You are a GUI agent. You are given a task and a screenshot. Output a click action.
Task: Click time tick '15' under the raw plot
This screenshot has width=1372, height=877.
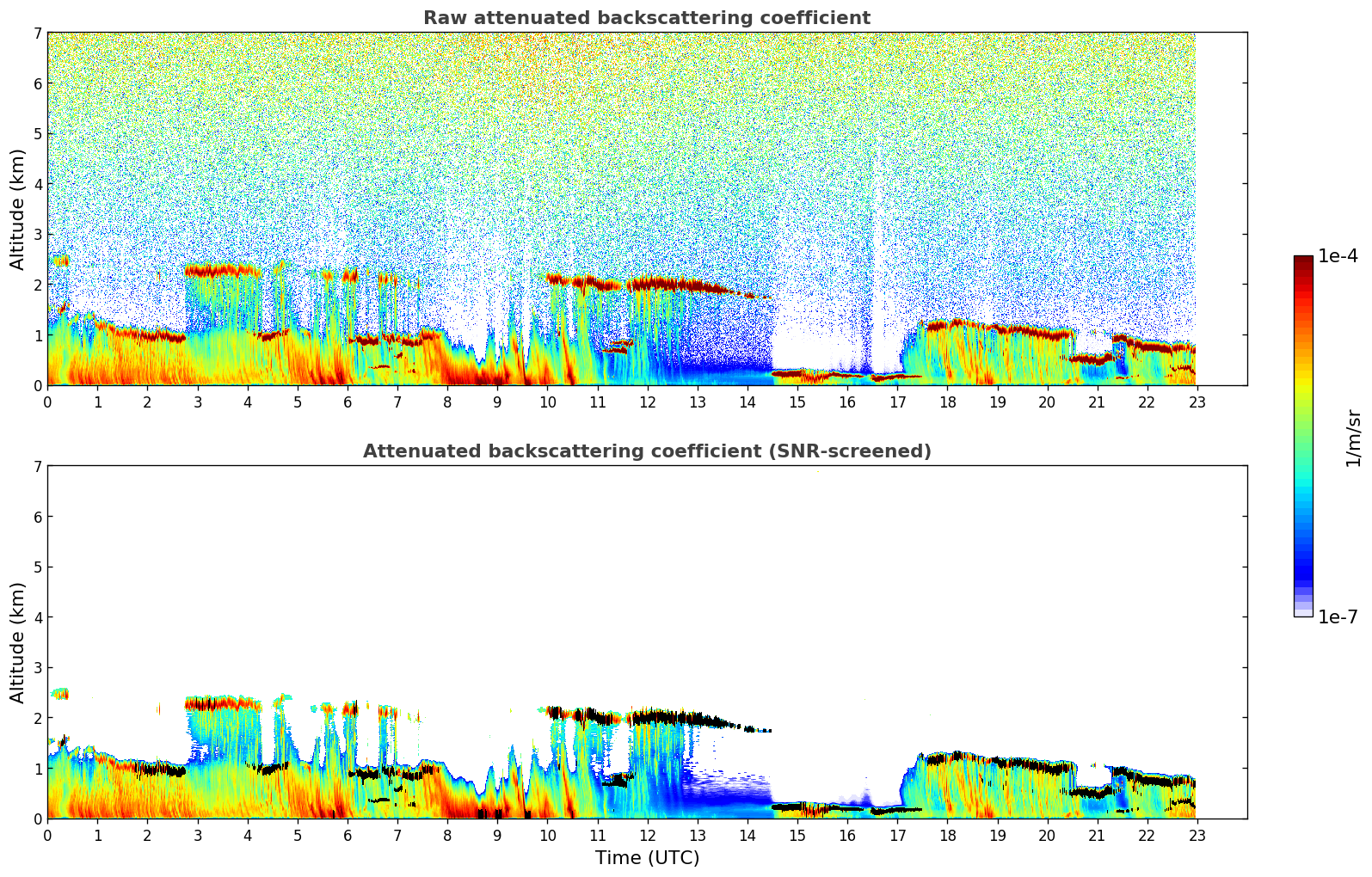(x=797, y=402)
